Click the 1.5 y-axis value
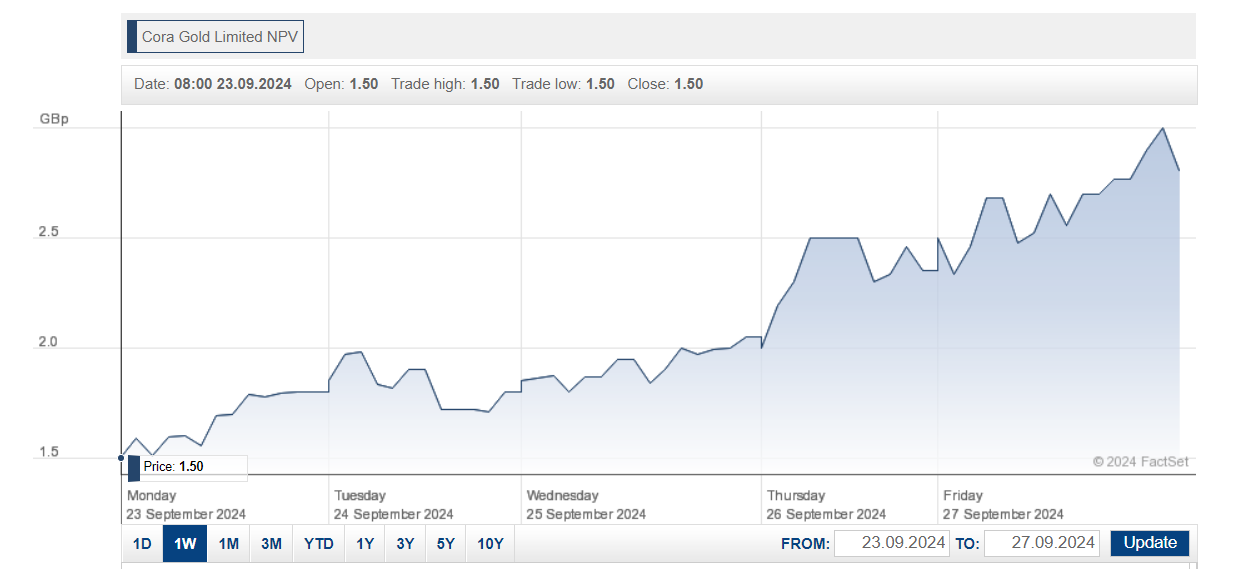 point(49,452)
